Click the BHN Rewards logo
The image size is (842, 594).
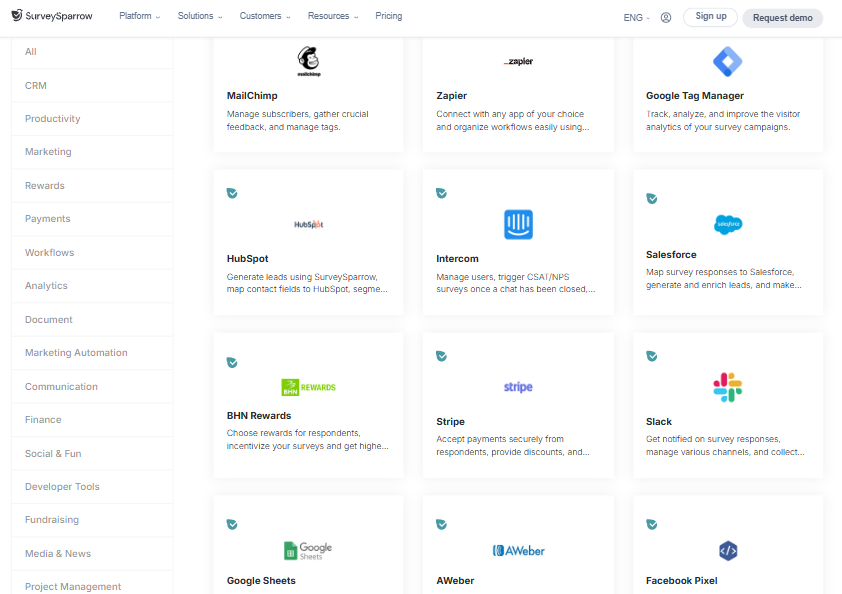(x=309, y=387)
